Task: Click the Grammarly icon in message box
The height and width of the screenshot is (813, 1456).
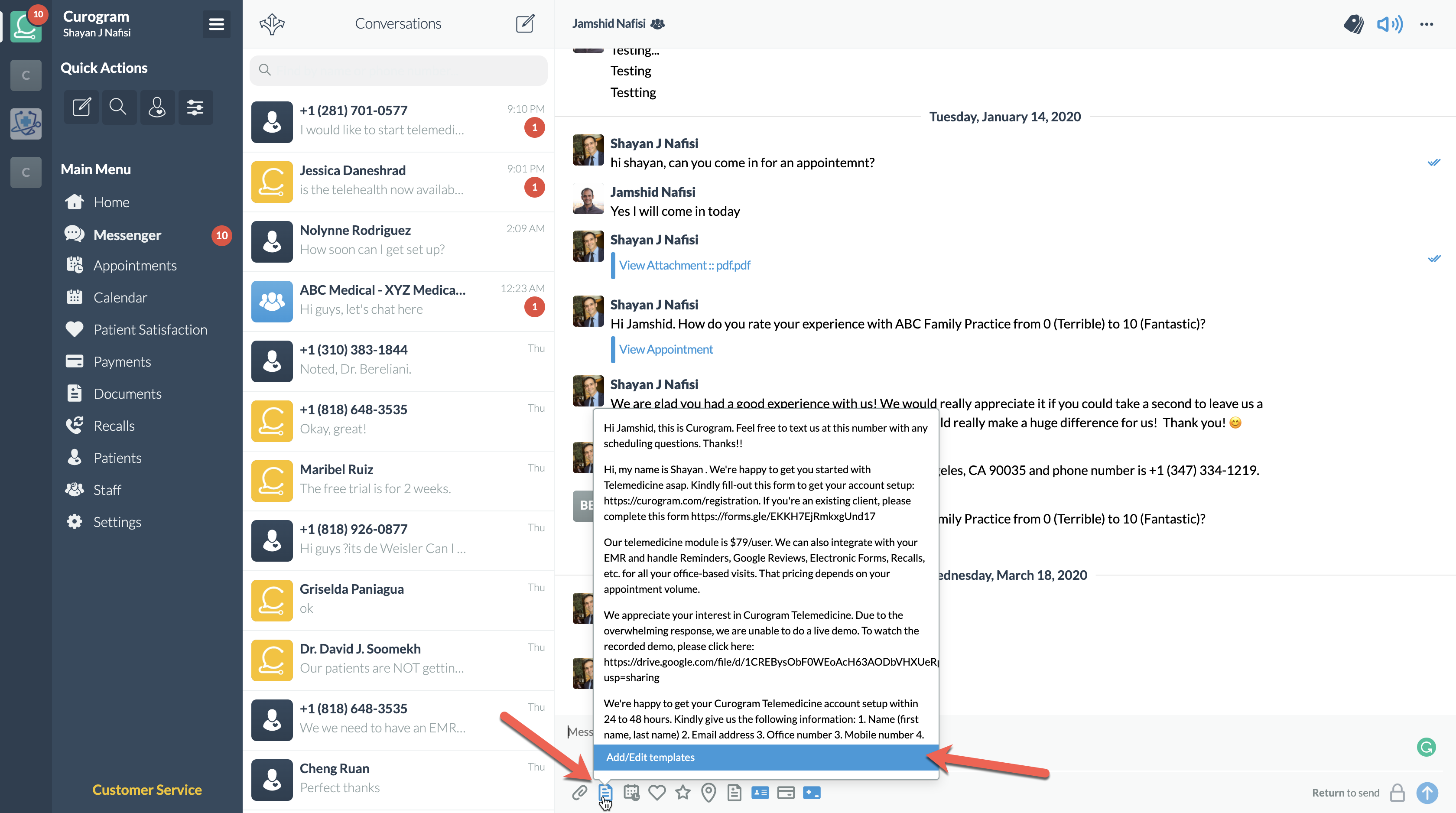Action: coord(1426,748)
